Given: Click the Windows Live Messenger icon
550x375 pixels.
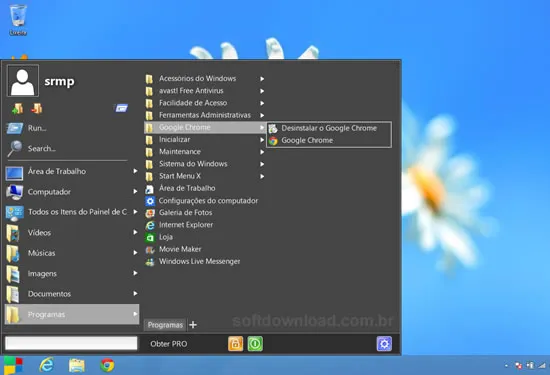Looking at the screenshot, I should point(150,262).
